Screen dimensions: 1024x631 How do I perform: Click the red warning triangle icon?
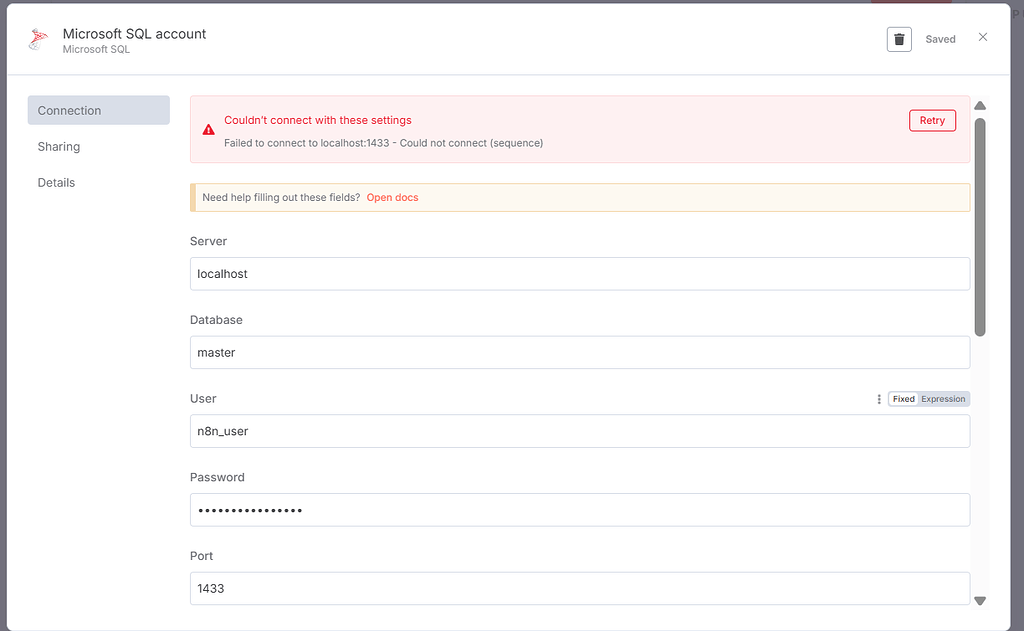click(x=208, y=130)
